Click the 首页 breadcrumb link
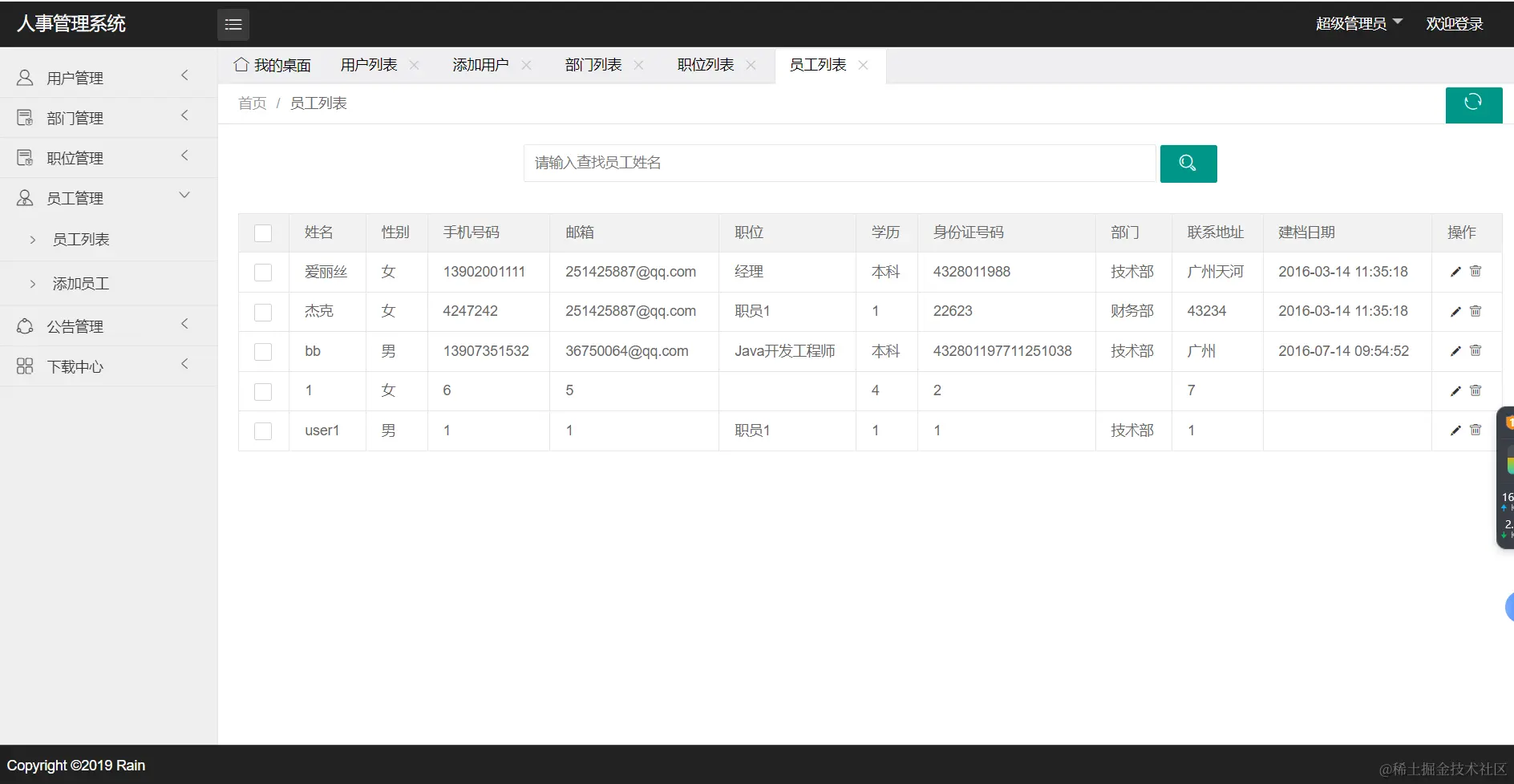 tap(253, 103)
